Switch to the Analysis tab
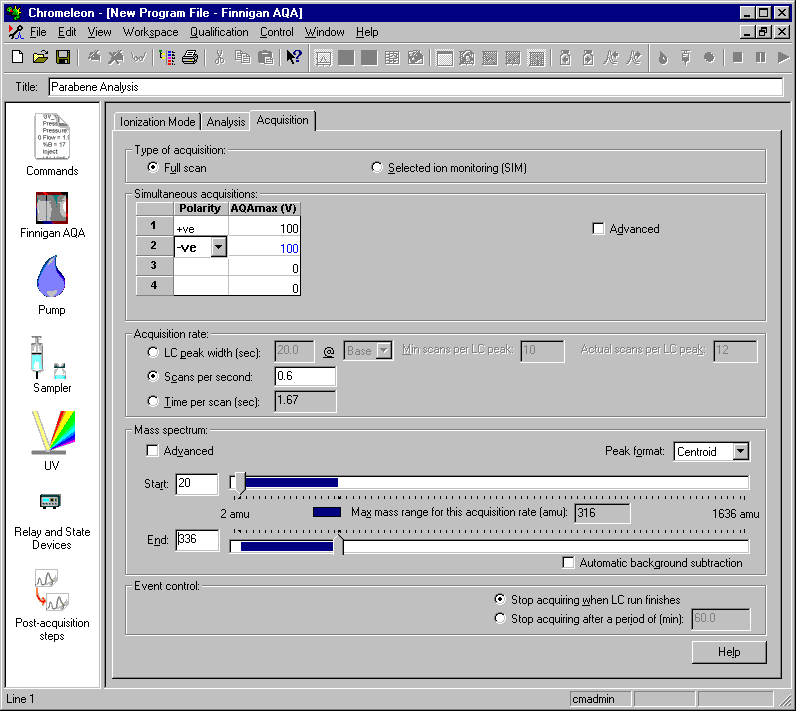Screen dimensions: 796x711 coord(226,122)
